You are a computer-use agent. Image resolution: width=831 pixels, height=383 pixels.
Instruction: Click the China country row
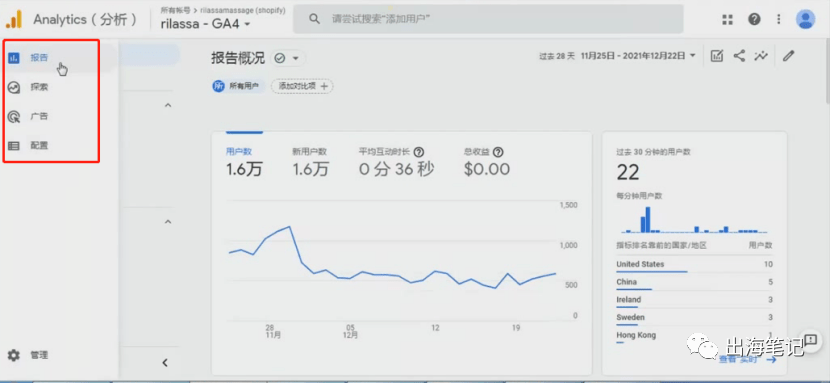pyautogui.click(x=694, y=284)
